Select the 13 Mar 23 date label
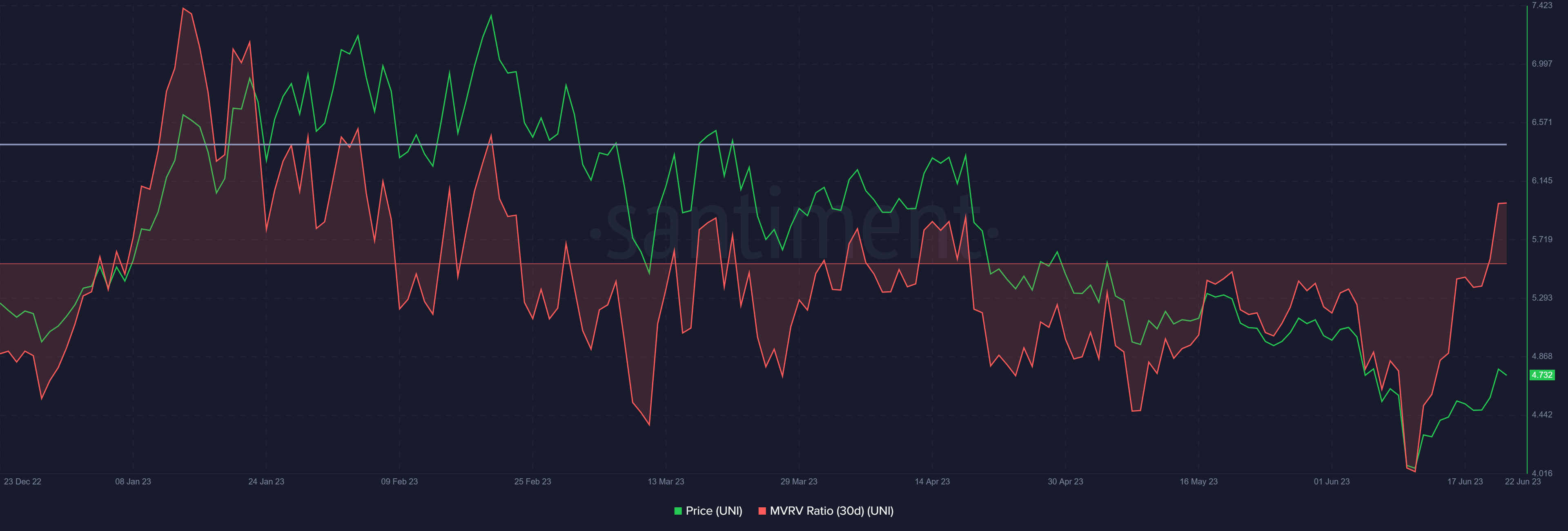The height and width of the screenshot is (531, 1568). click(x=666, y=482)
